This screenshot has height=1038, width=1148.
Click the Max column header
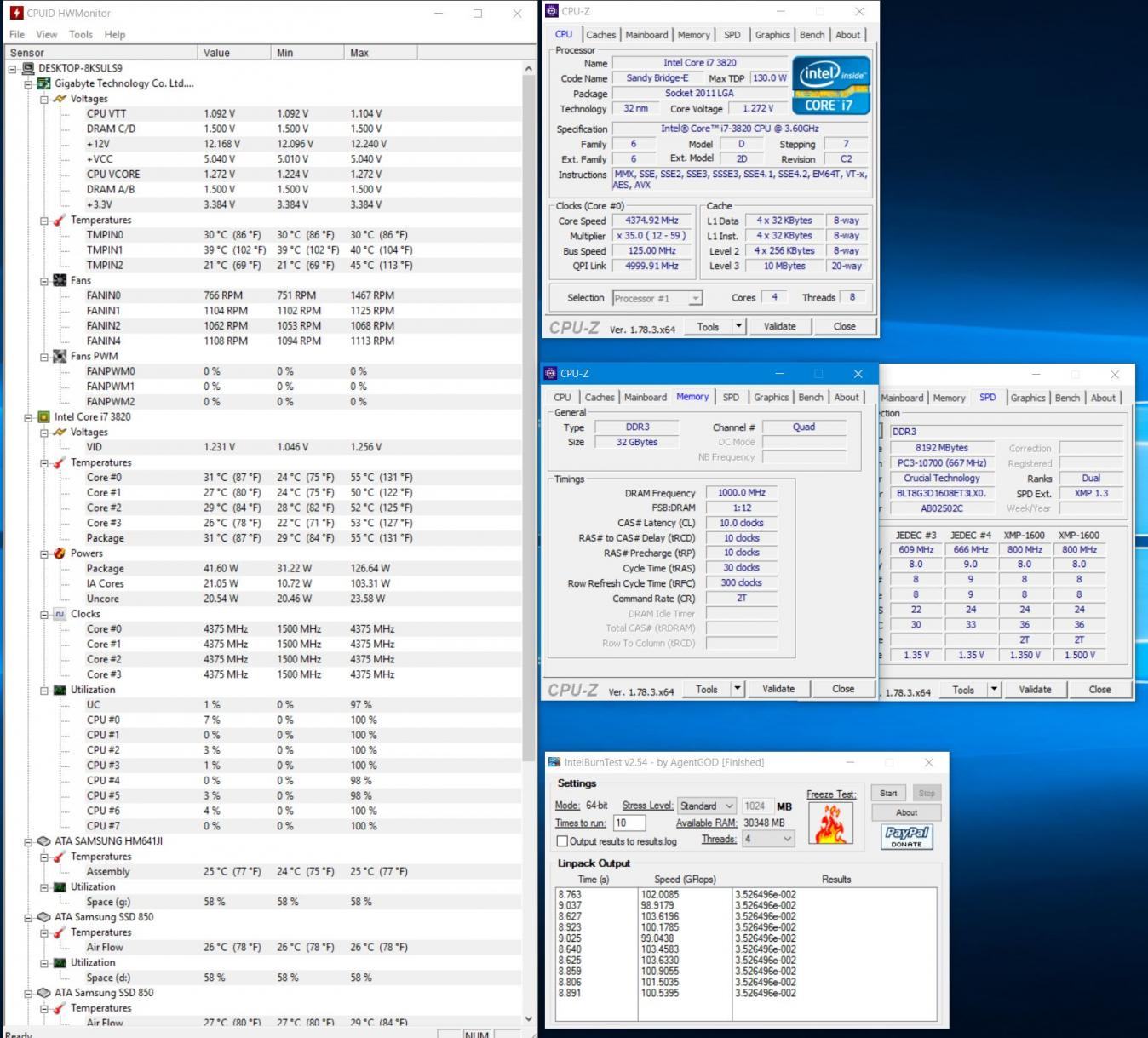coord(382,53)
